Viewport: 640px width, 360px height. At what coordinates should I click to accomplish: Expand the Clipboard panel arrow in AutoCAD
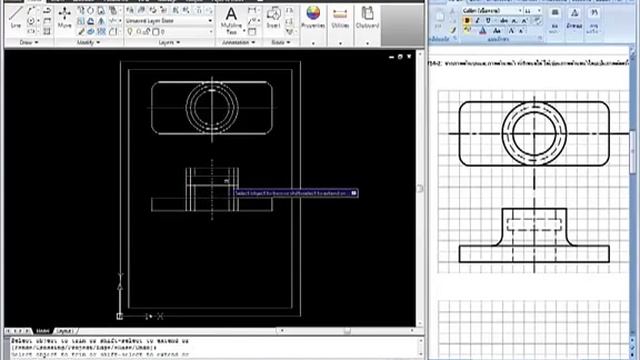[367, 43]
